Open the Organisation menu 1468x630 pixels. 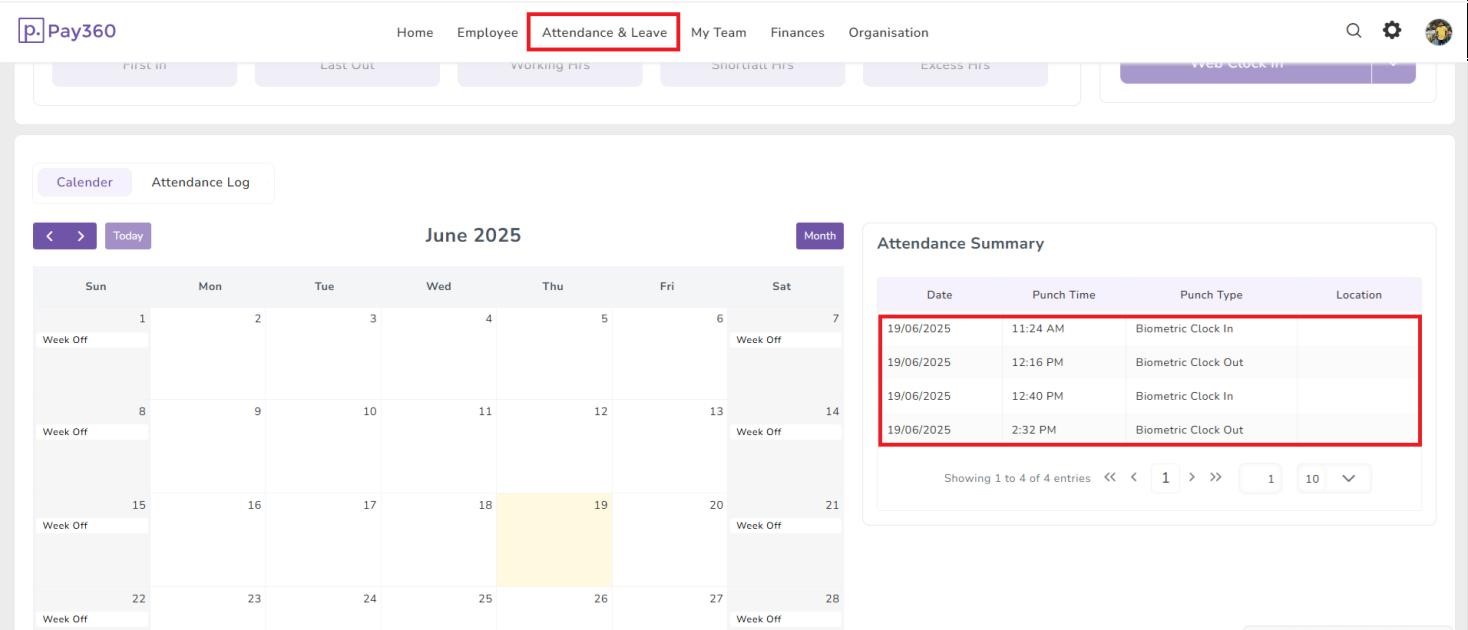[888, 32]
